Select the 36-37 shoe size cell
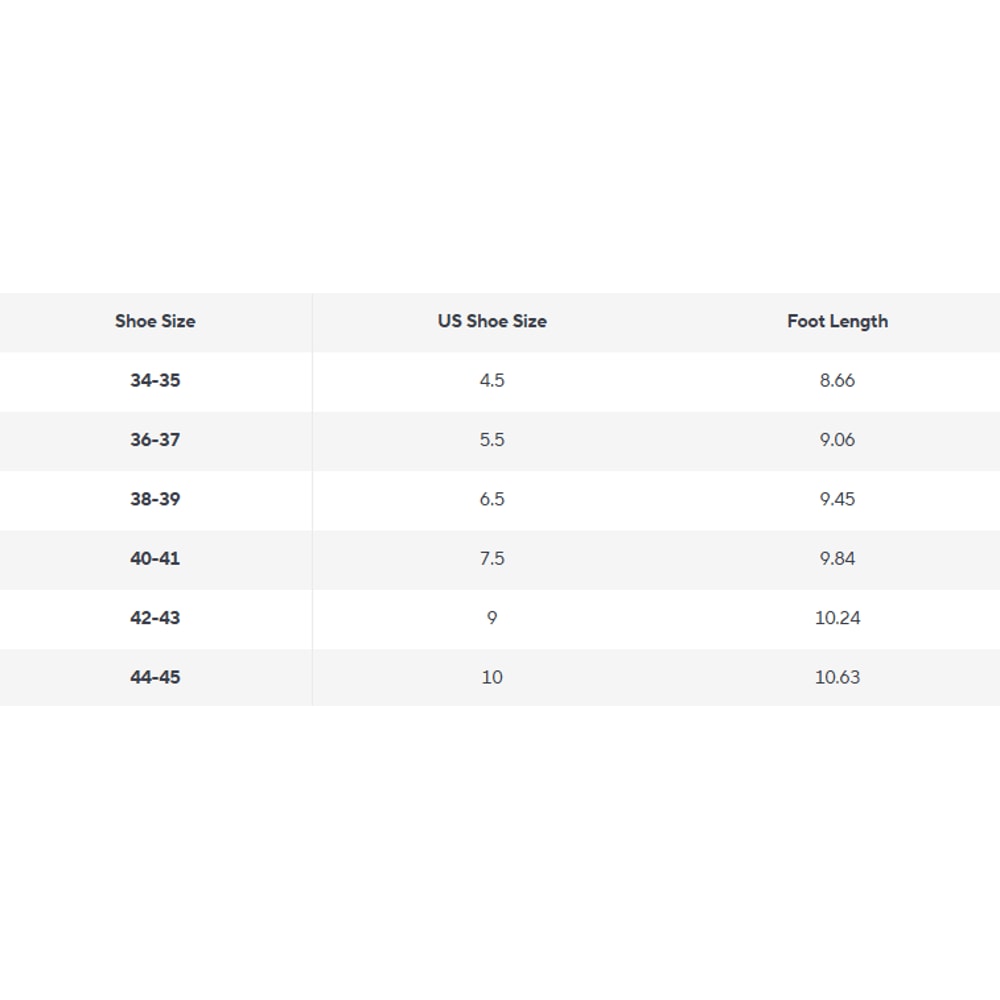The image size is (1000, 1000). (x=155, y=439)
